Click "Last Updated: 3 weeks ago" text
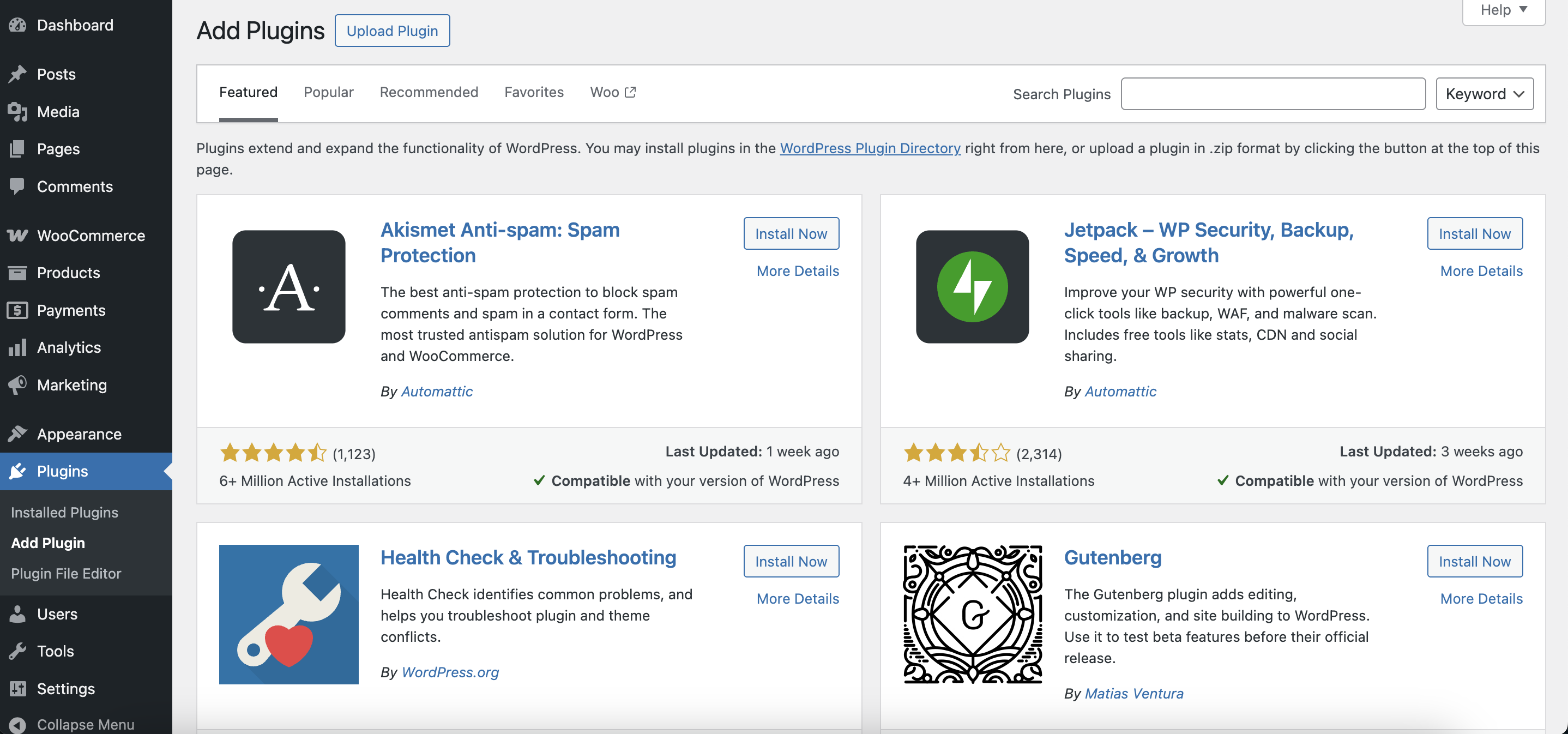This screenshot has width=1568, height=734. pos(1431,452)
